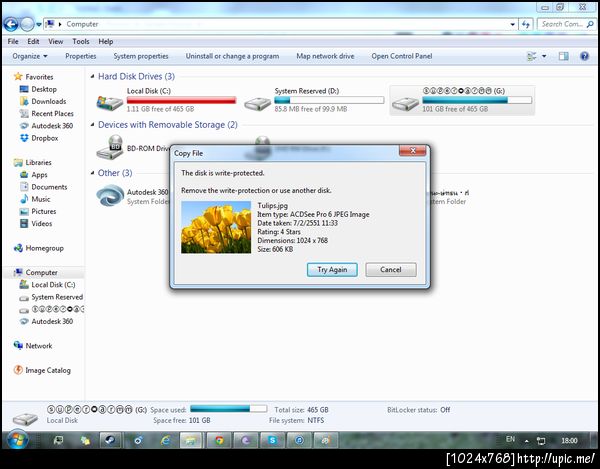Select Autodesk 360 system folder icon
Image resolution: width=600 pixels, height=469 pixels.
(x=110, y=195)
